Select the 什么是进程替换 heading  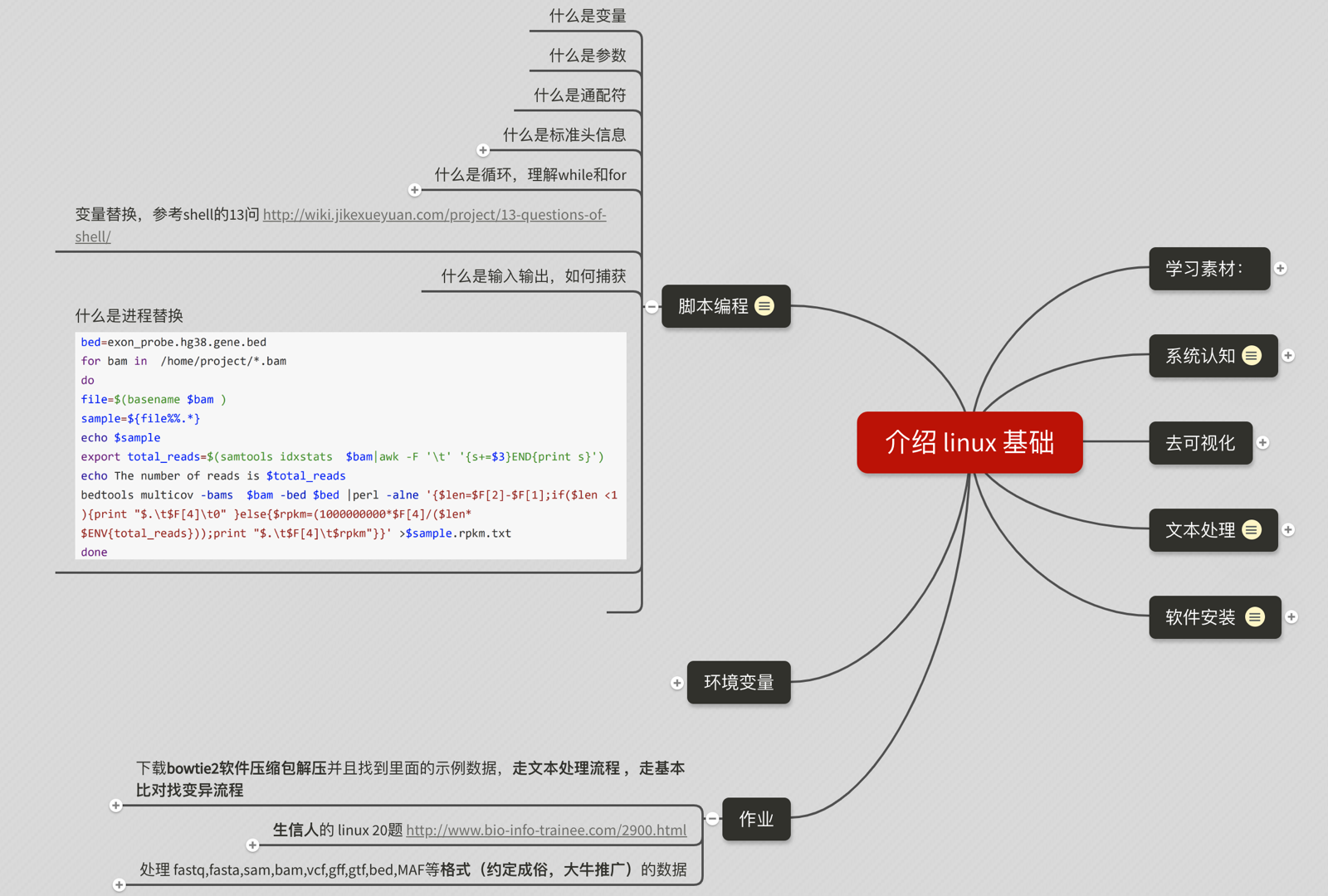point(129,316)
